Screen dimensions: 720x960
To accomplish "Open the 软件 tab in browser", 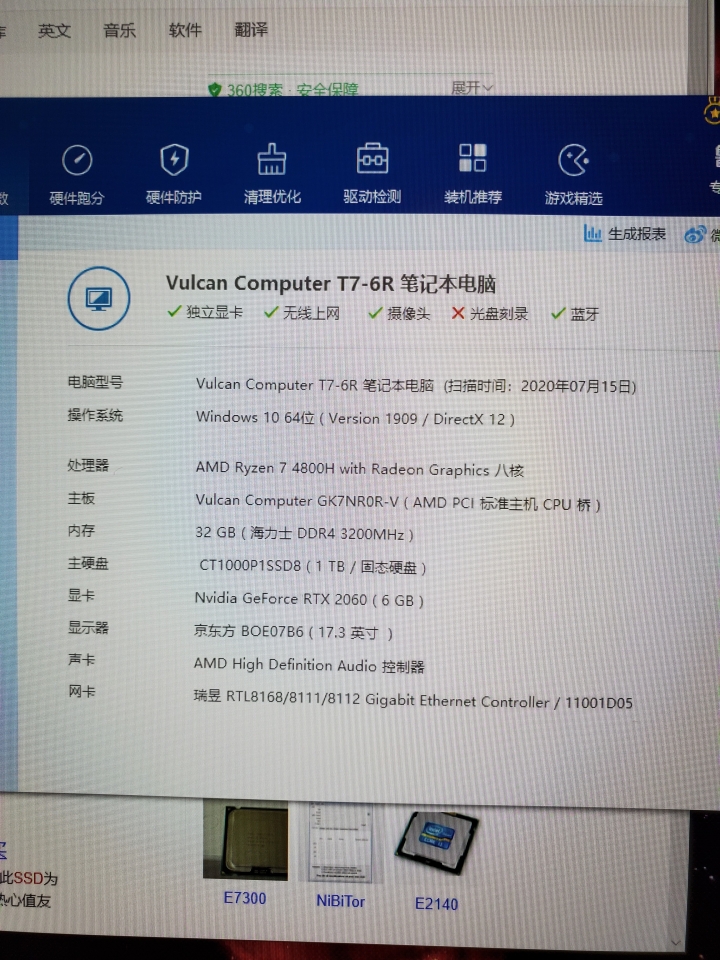I will (185, 29).
